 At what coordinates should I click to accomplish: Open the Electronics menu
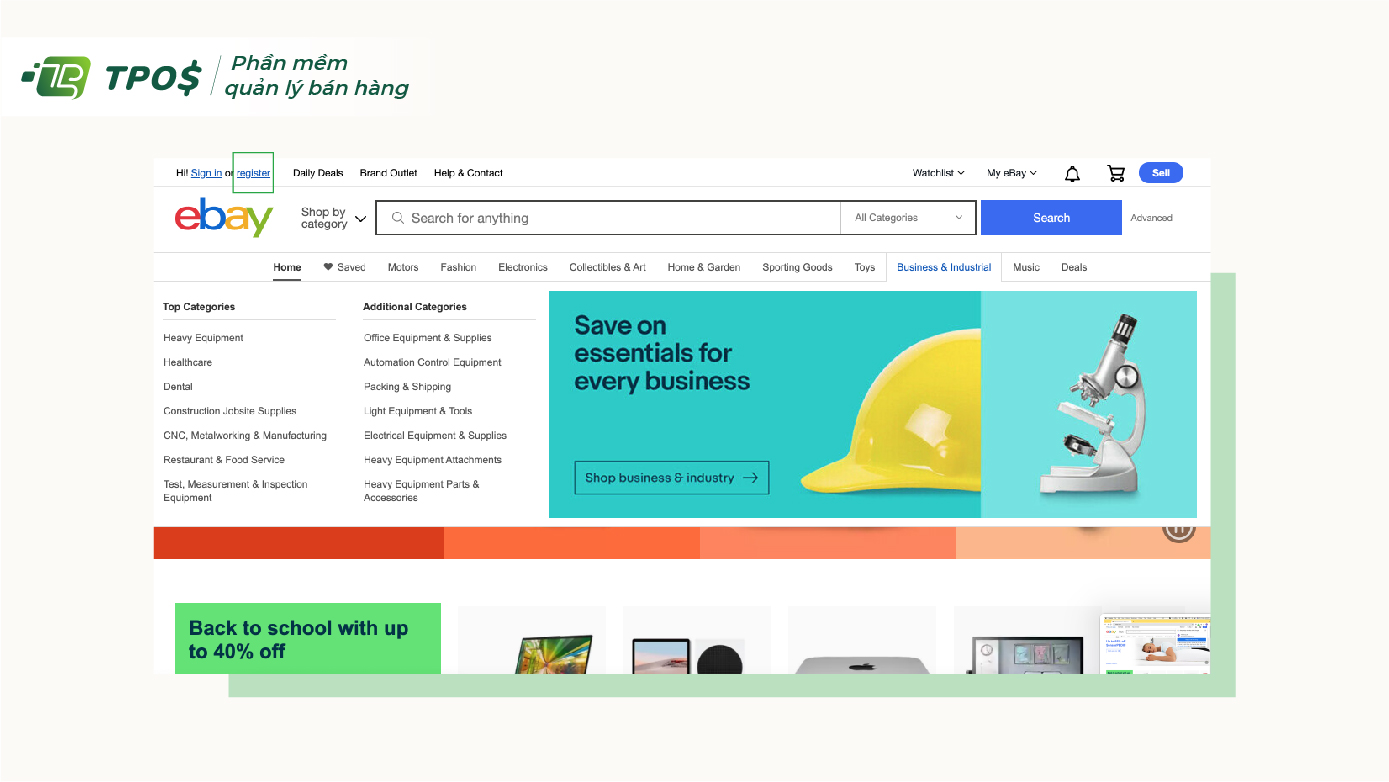click(523, 267)
